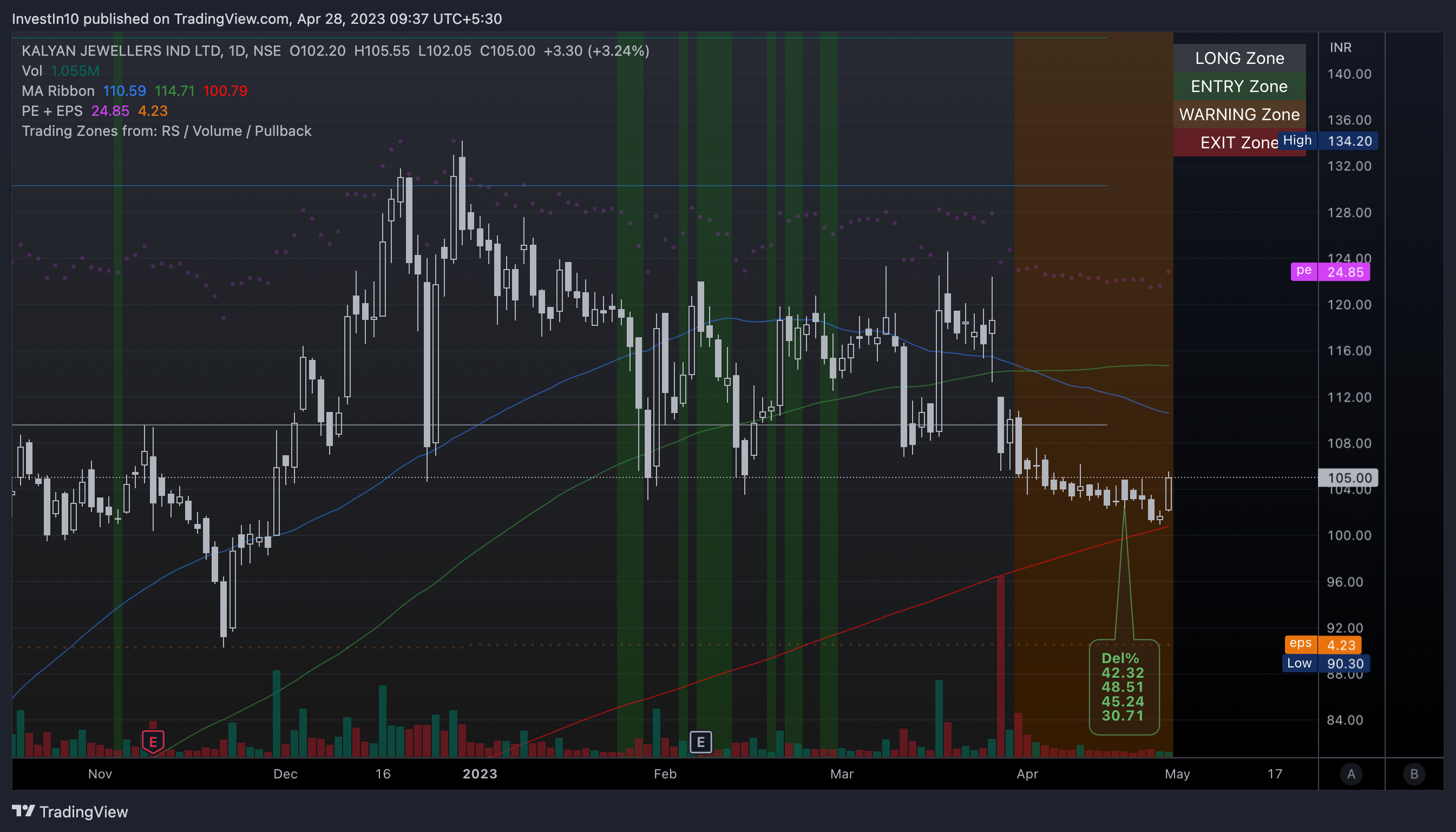
Task: Click the volume value 1.055M
Action: click(75, 71)
